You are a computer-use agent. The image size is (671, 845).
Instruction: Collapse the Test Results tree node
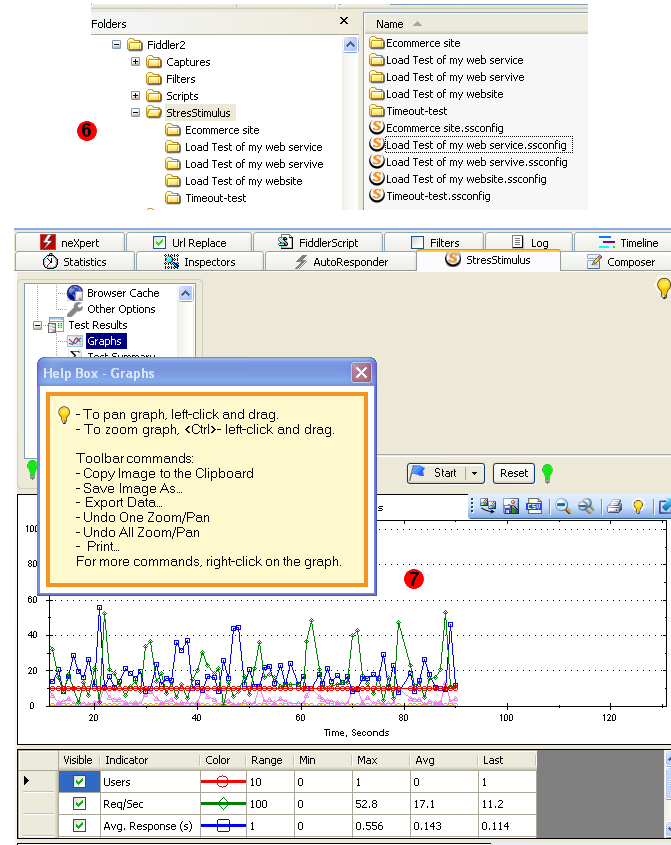[x=37, y=325]
